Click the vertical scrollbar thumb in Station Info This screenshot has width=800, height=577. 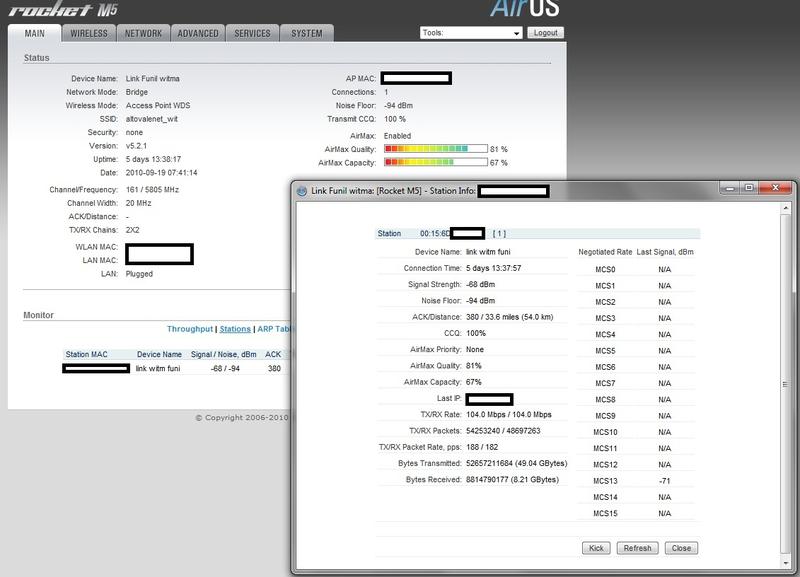point(785,384)
